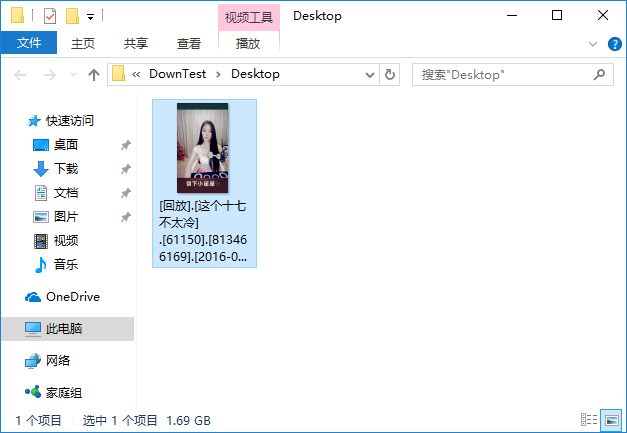
Task: Click the Properties checkmark quick access icon
Action: (x=50, y=16)
